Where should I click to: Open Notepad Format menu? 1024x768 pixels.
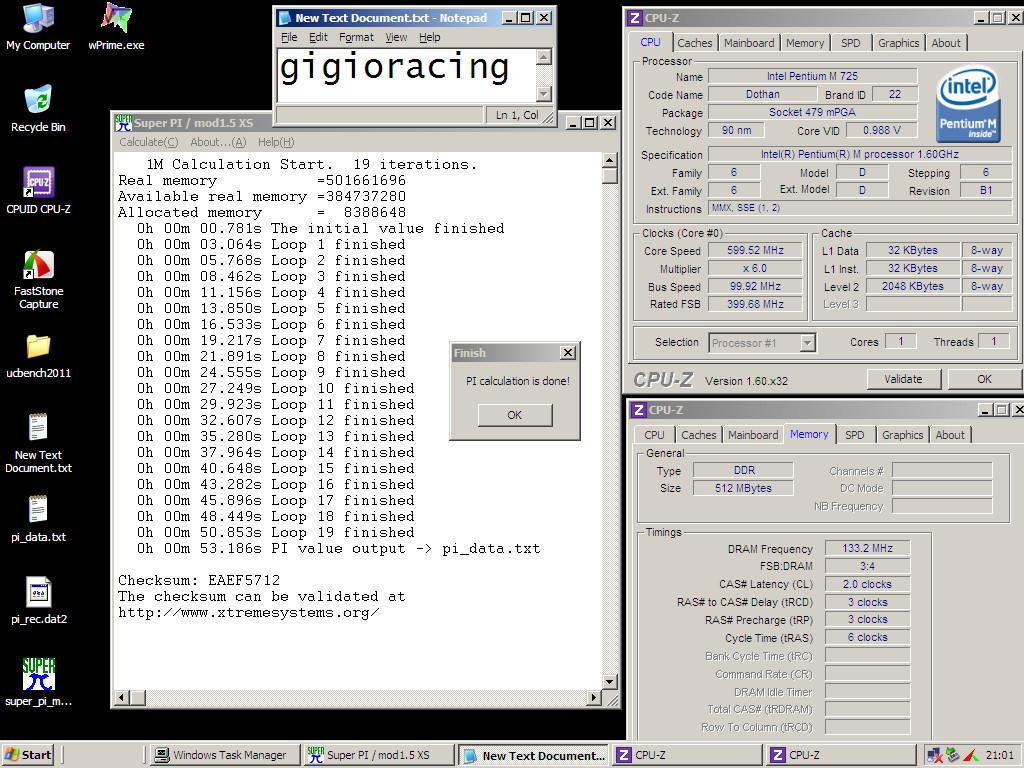point(356,37)
